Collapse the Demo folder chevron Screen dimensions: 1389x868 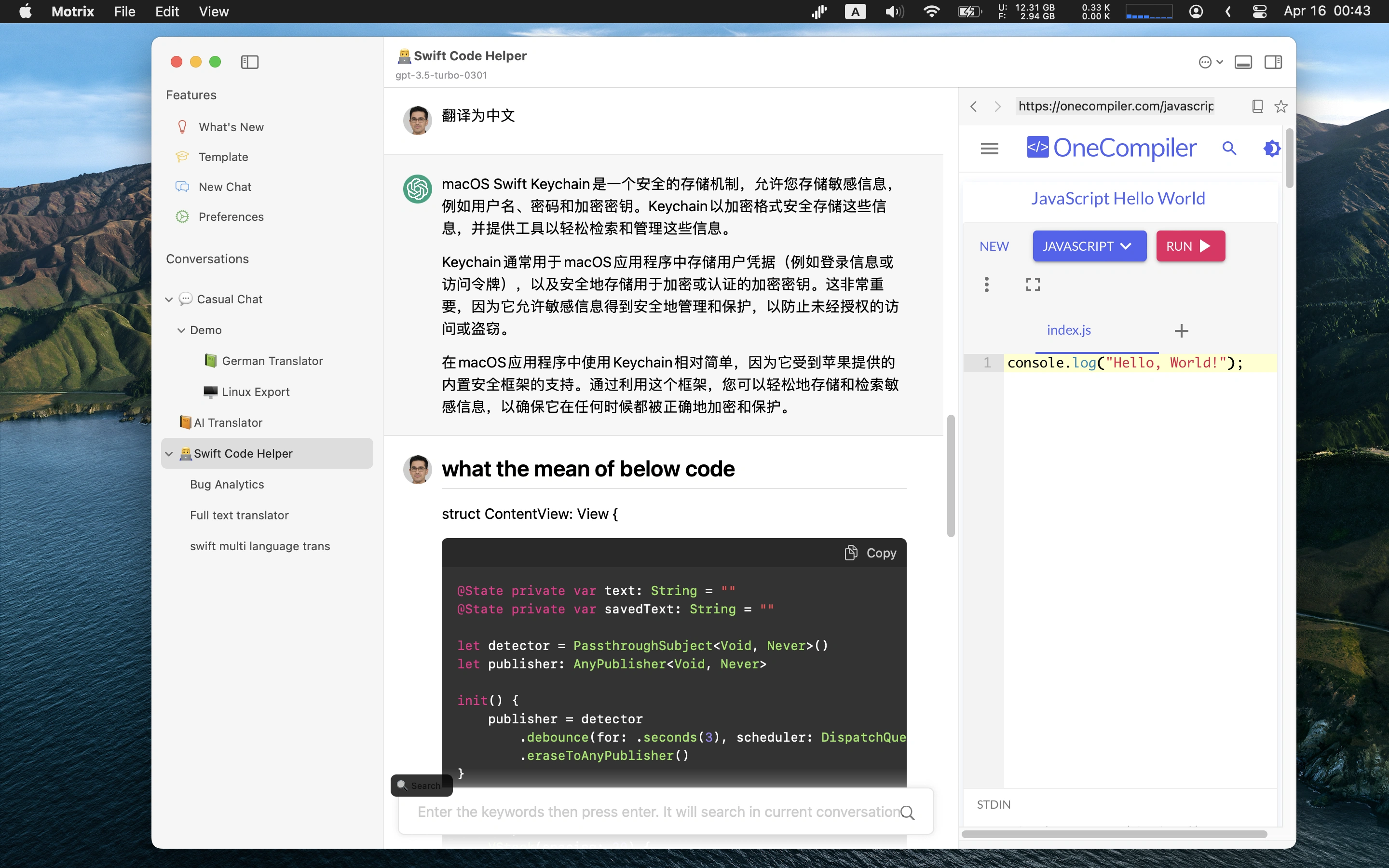(x=181, y=330)
